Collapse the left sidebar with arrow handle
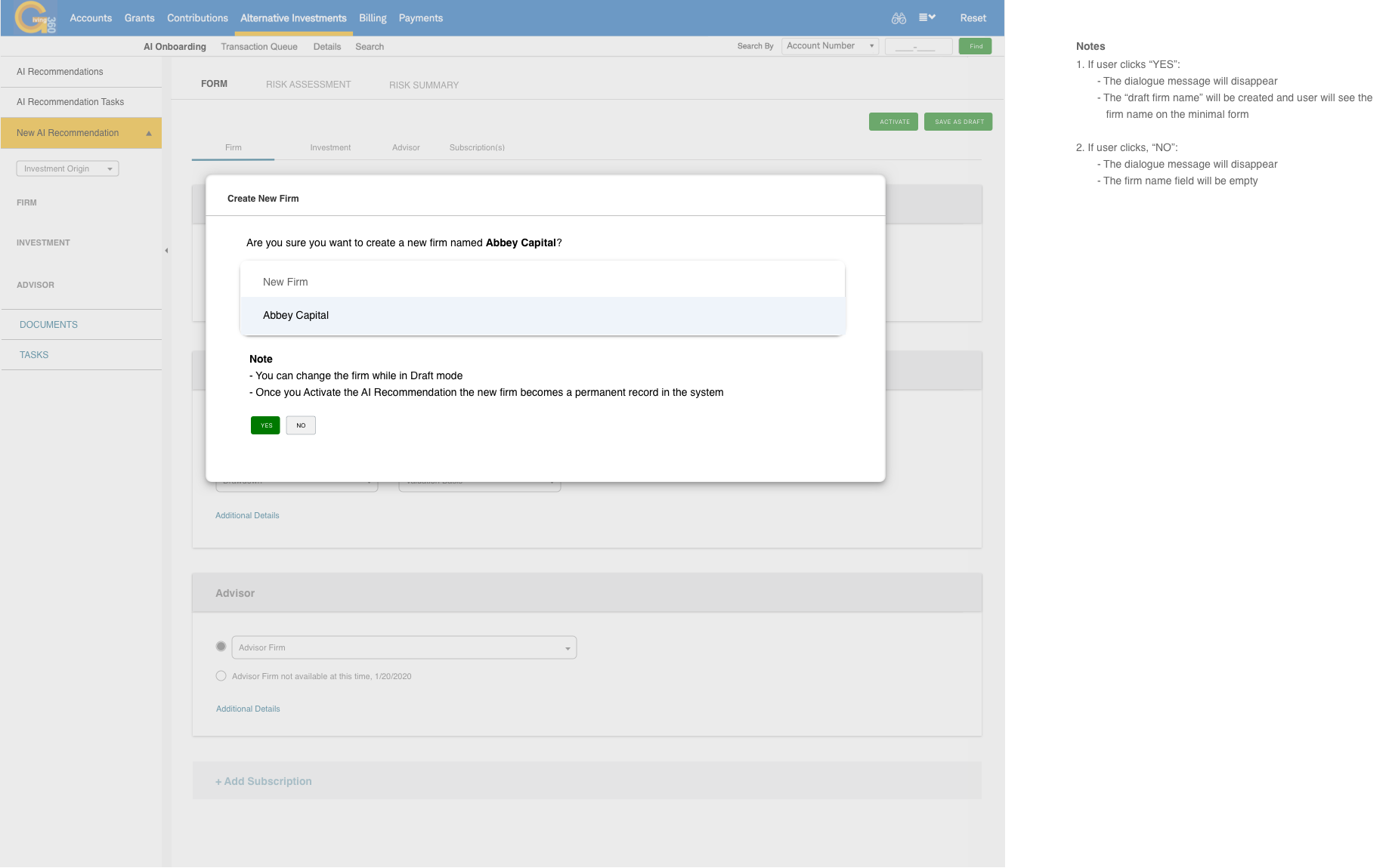 click(x=166, y=251)
